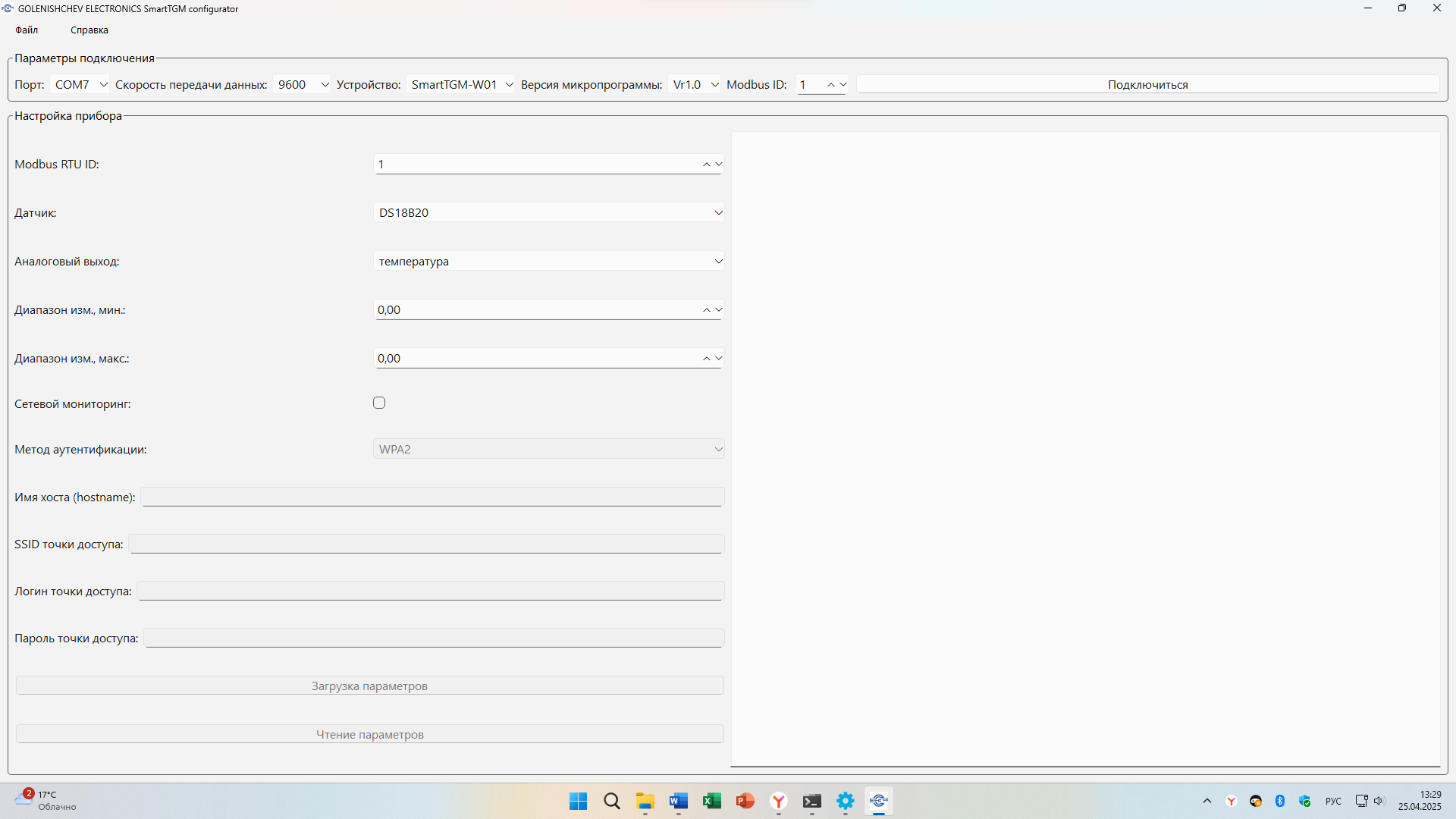Screen dimensions: 1456x819
Task: Open File Explorer from taskbar
Action: pyautogui.click(x=645, y=801)
